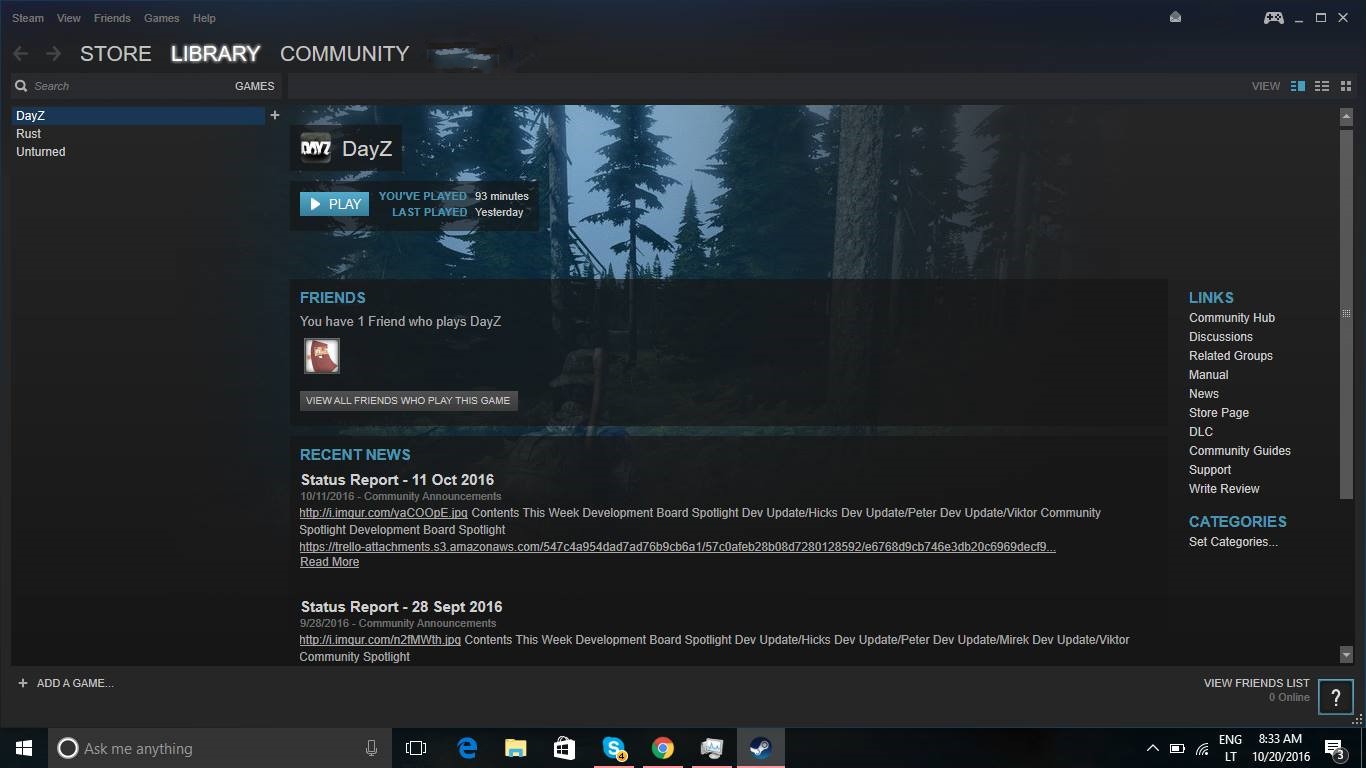Open VIEW FRIENDS LIST

(x=1256, y=683)
